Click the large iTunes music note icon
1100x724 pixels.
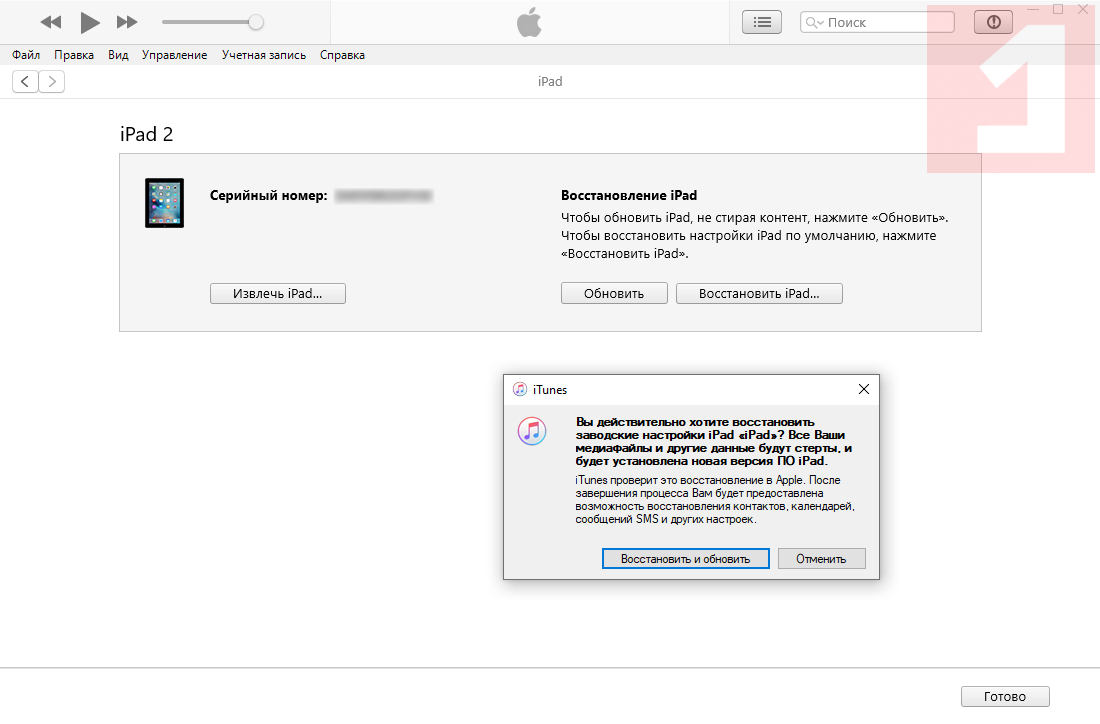[532, 431]
